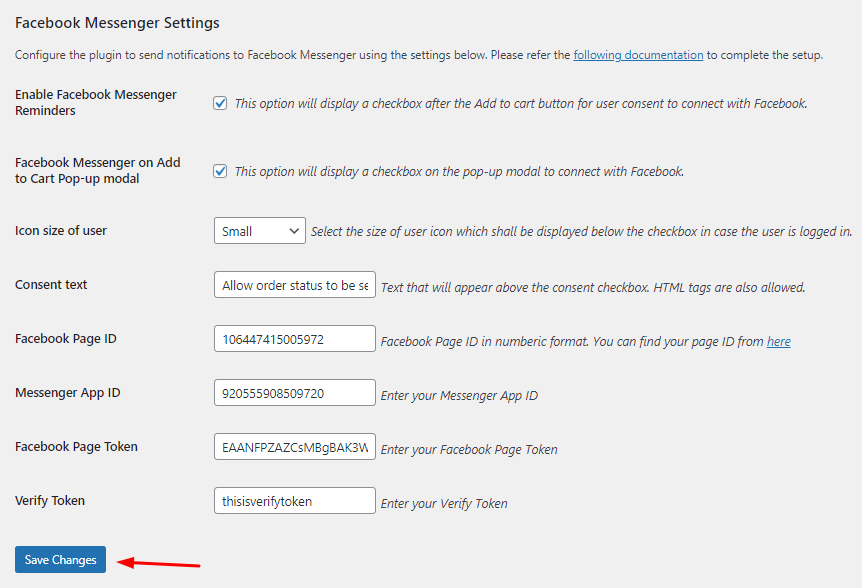Click the 'Verify Token' label
Image resolution: width=862 pixels, height=588 pixels.
click(49, 501)
